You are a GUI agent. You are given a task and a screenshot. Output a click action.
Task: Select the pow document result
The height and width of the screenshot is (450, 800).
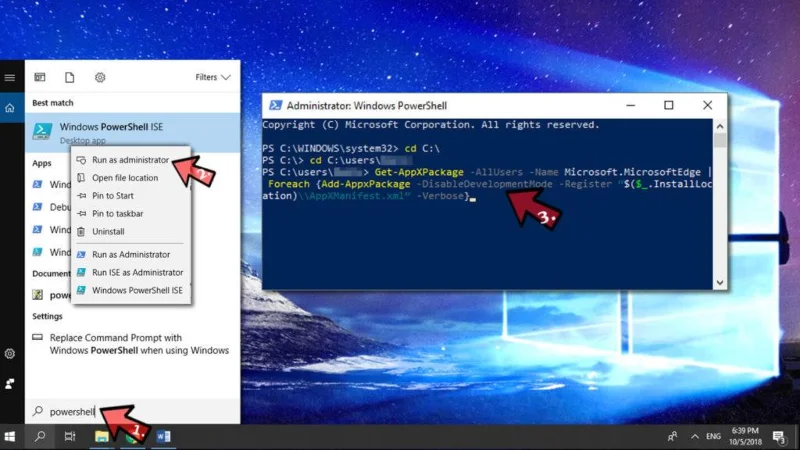click(51, 294)
